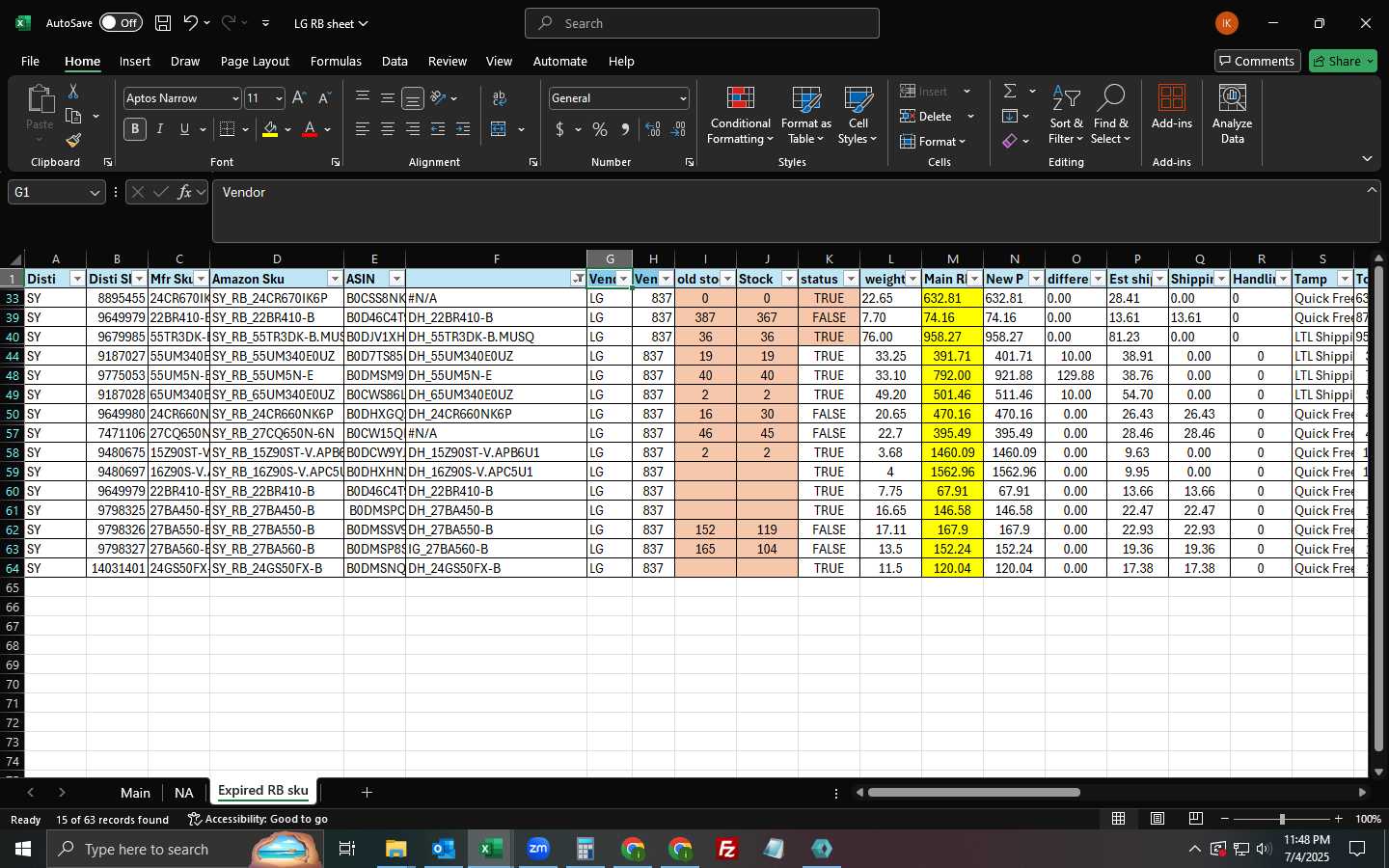Select column header M

(x=952, y=258)
